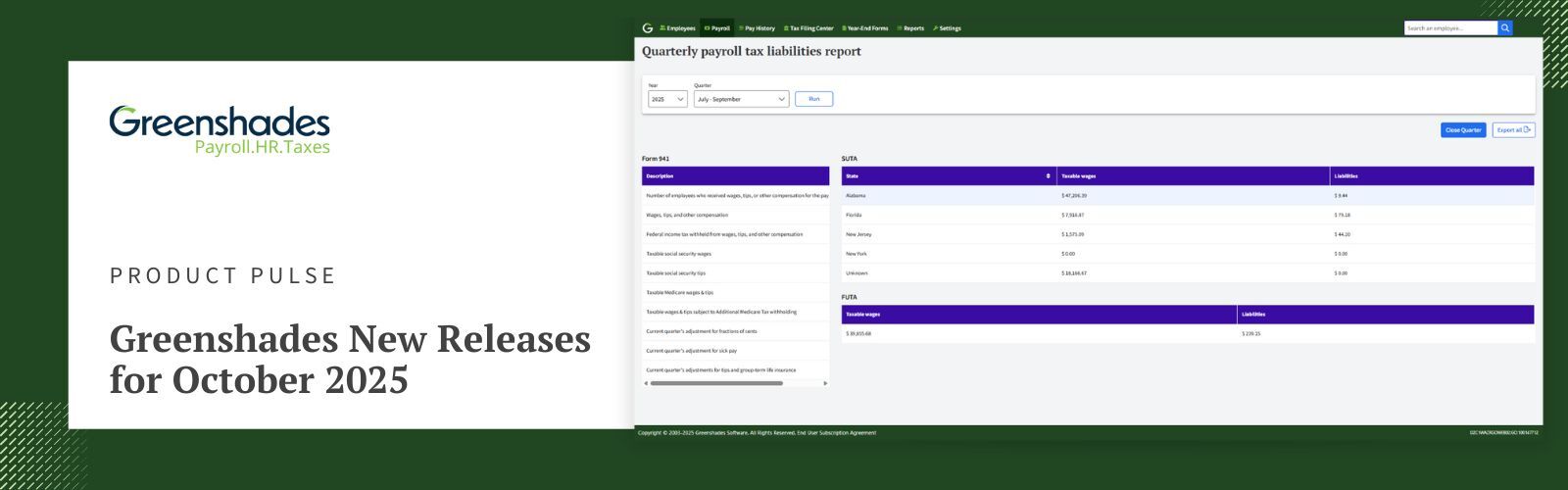The height and width of the screenshot is (490, 1568).
Task: Click the SUTA Taxable wages column header
Action: (x=1193, y=176)
